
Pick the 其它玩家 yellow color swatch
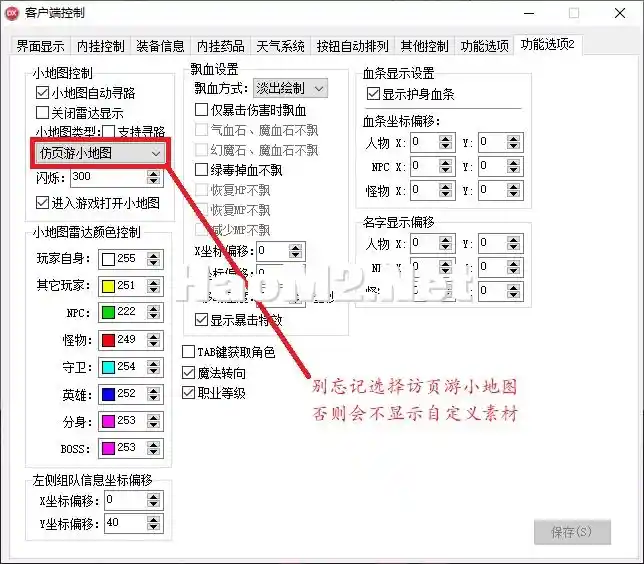coord(108,286)
